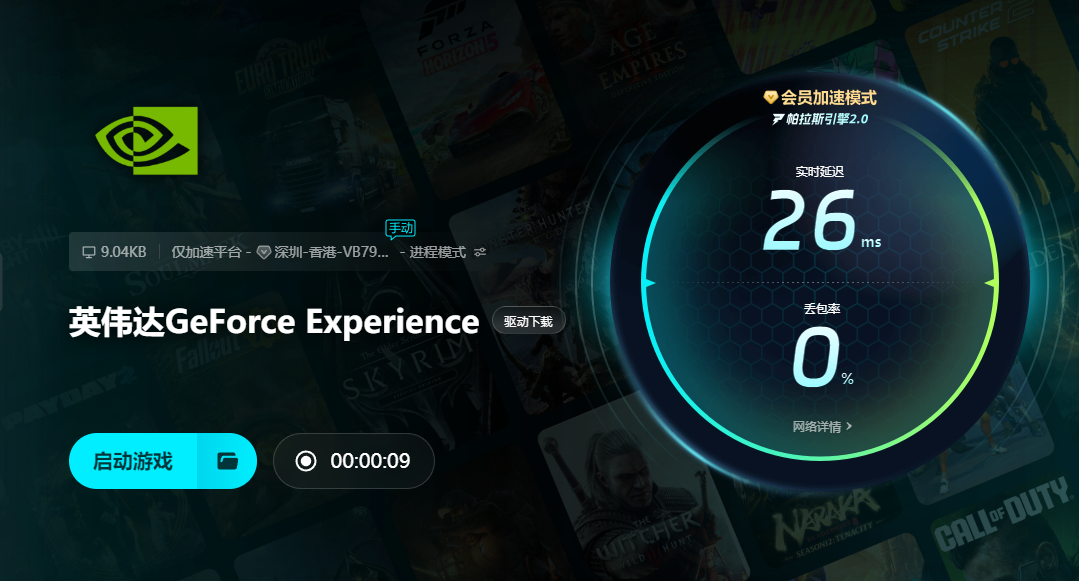Image resolution: width=1079 pixels, height=581 pixels.
Task: Toggle the 手动 manual node tag
Action: pos(400,229)
